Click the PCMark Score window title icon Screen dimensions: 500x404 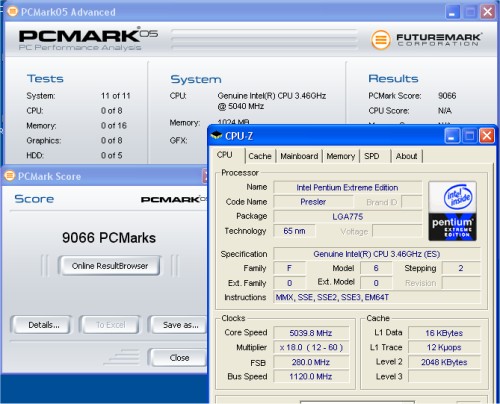[10, 176]
